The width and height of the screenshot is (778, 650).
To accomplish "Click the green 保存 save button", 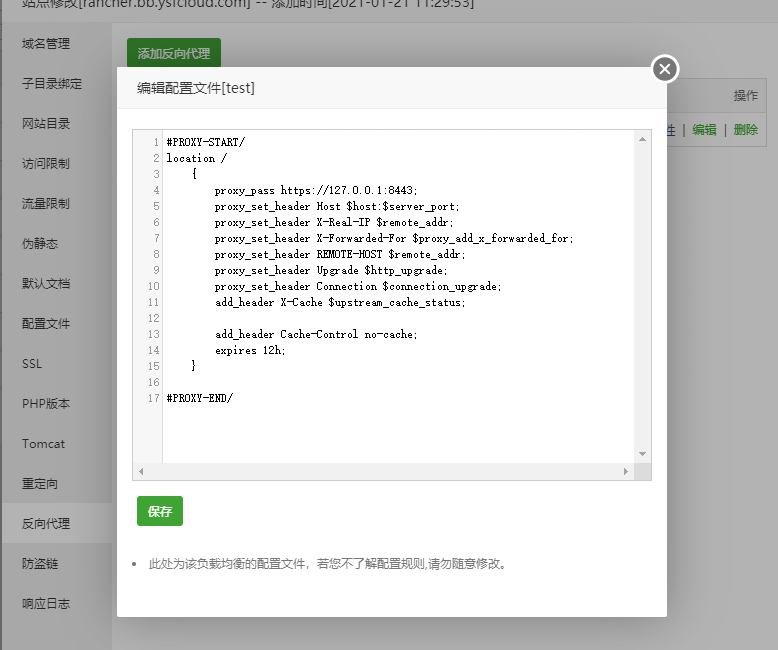I will [x=160, y=511].
